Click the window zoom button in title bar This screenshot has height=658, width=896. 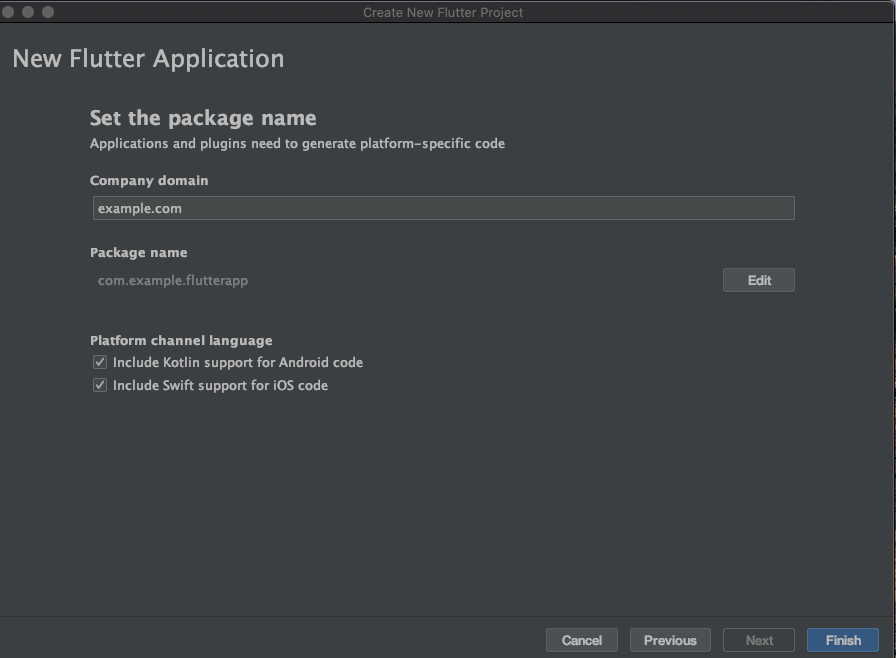[48, 11]
